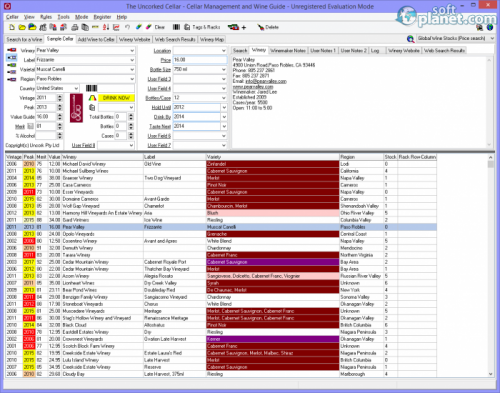Open the Tools menu

pyautogui.click(x=63, y=17)
